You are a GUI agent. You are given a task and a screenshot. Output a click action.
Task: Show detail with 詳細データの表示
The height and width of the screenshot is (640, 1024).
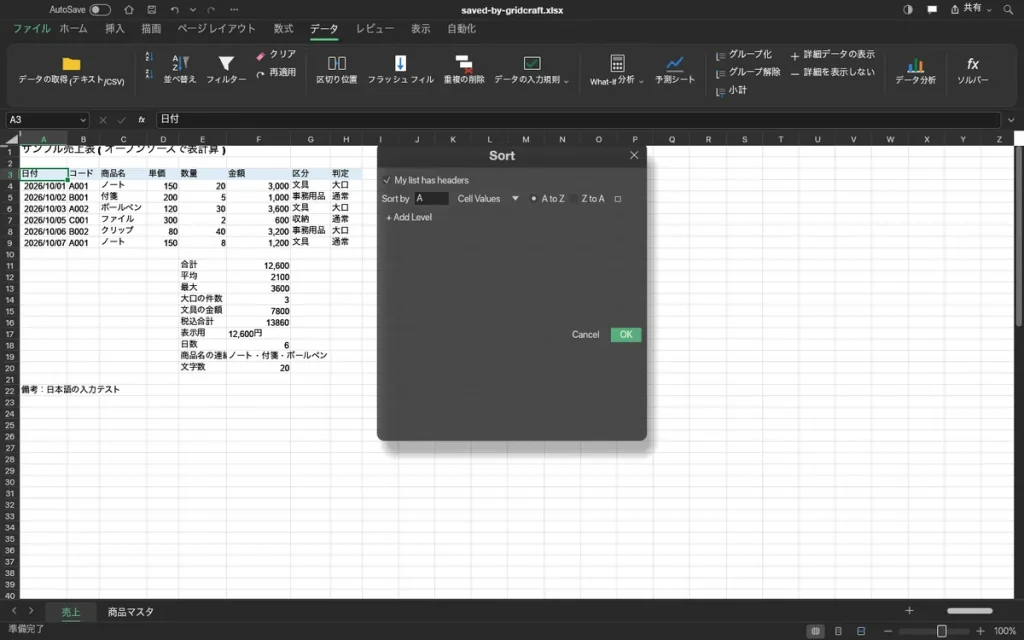click(x=832, y=54)
